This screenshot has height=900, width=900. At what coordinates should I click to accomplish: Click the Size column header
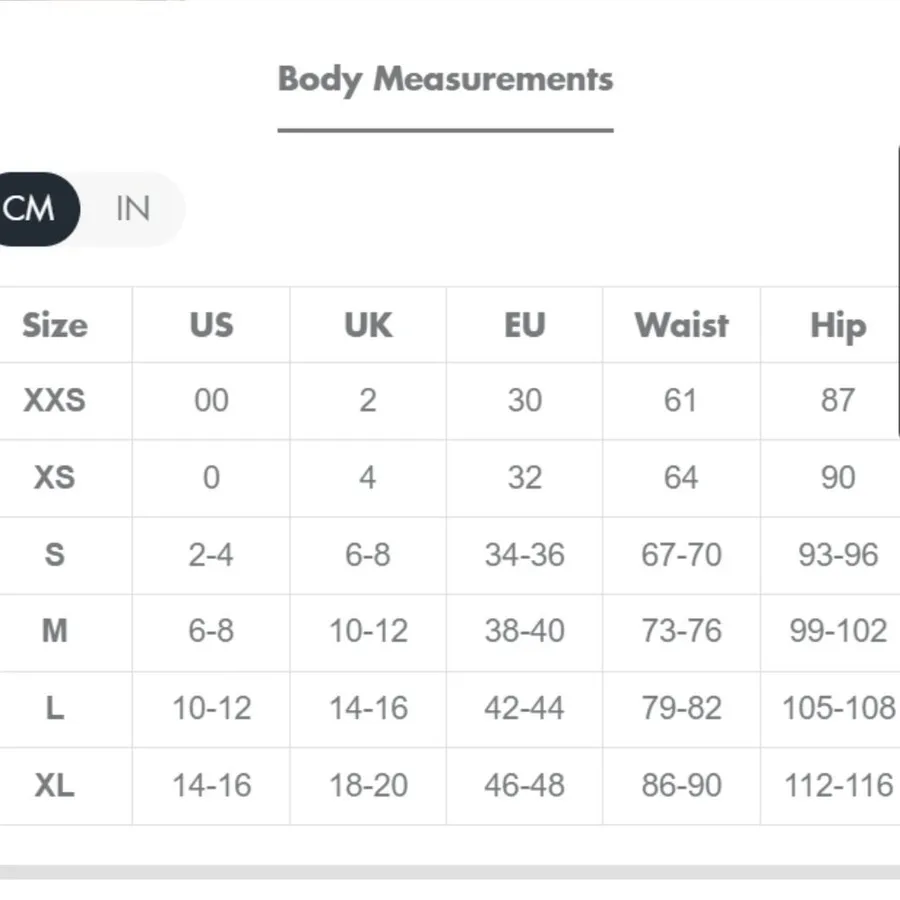[x=55, y=325]
